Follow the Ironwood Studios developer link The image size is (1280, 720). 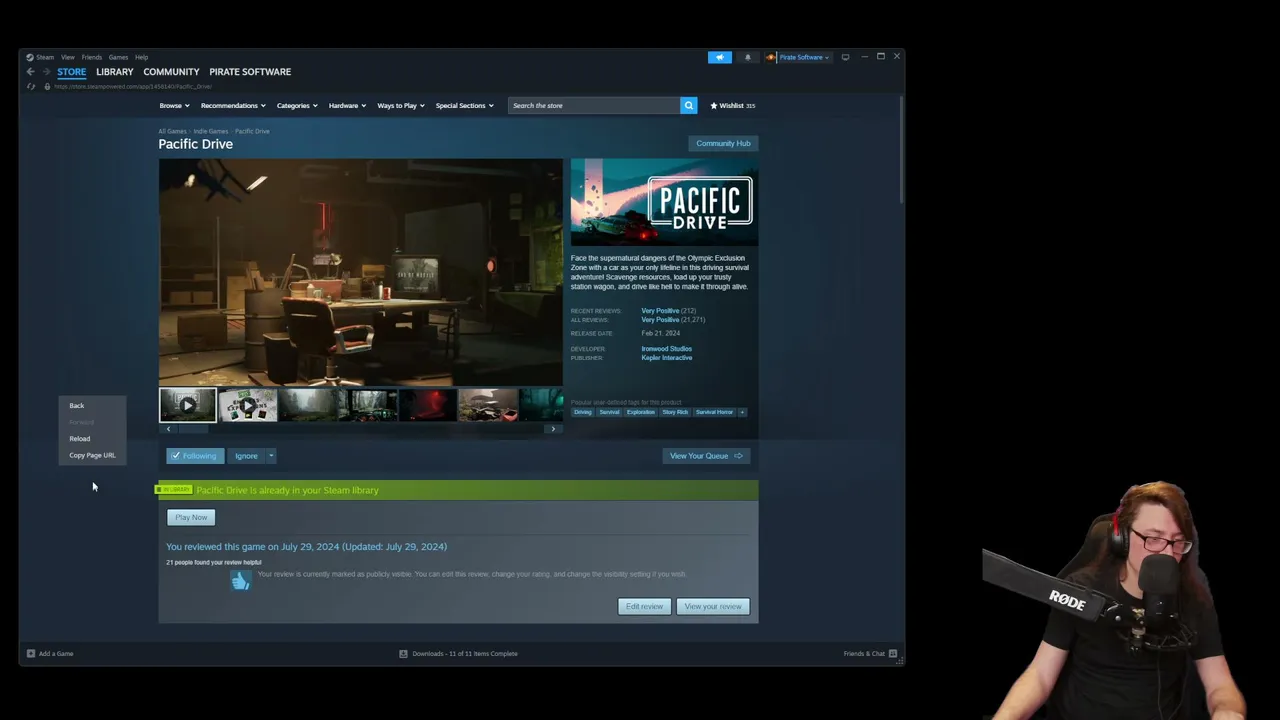(x=666, y=349)
